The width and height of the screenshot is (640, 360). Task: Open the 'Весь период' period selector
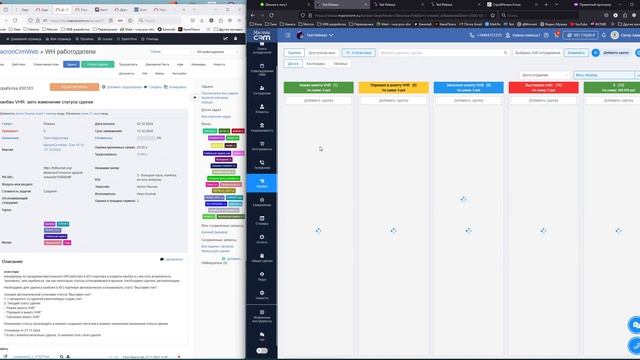pyautogui.click(x=604, y=75)
